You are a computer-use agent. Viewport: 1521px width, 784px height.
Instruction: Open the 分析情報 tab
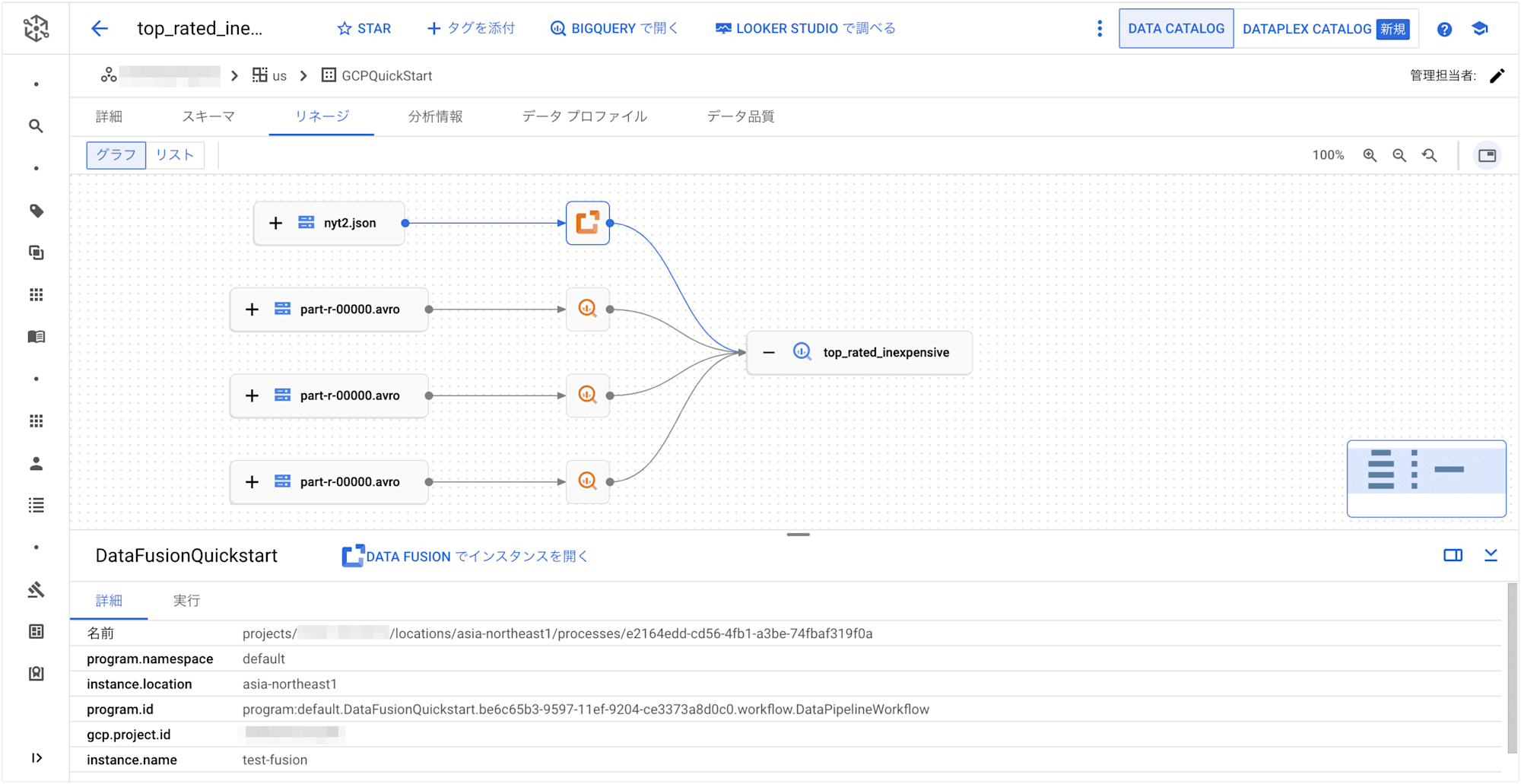(435, 116)
